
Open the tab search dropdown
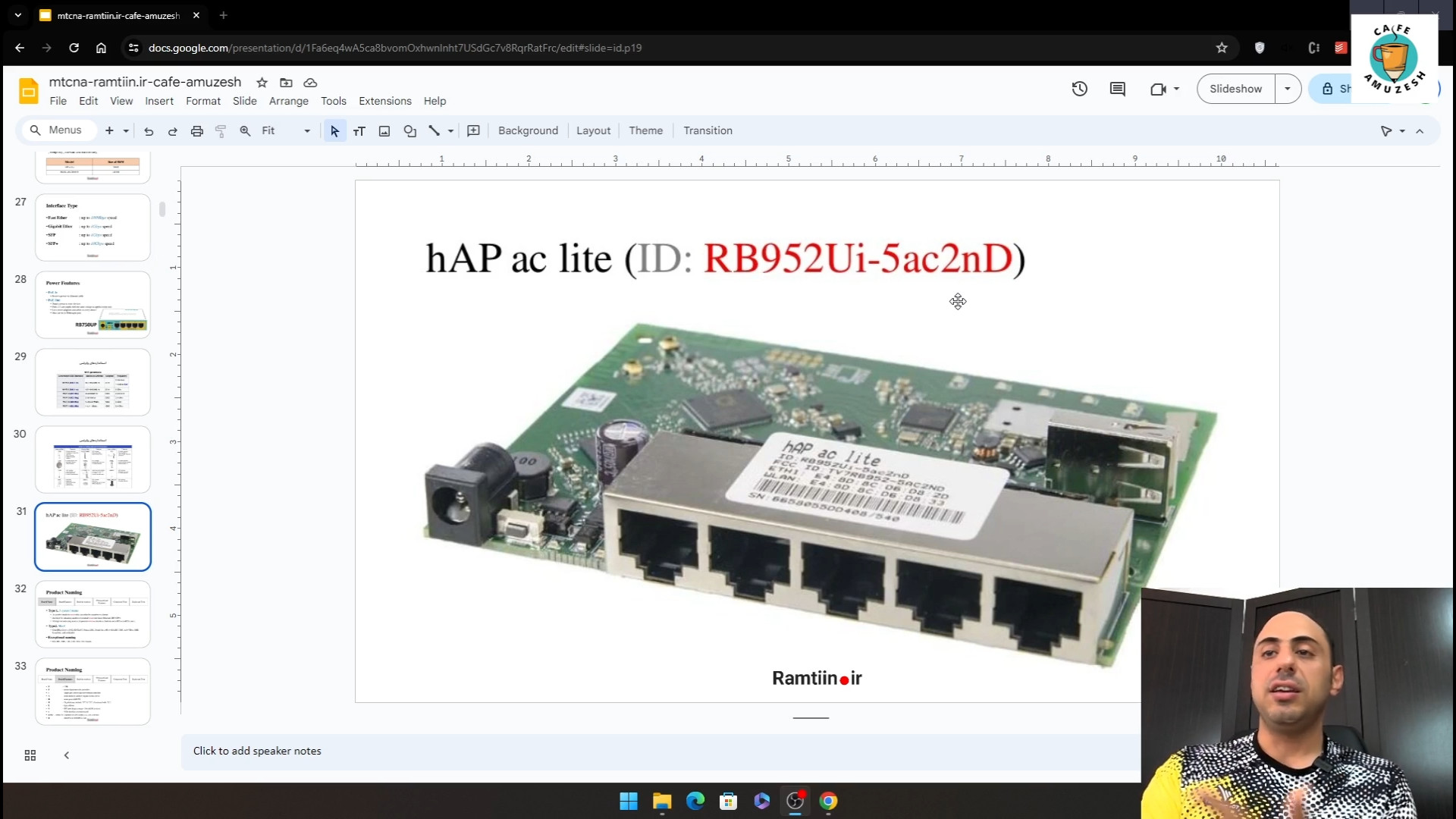pyautogui.click(x=18, y=15)
